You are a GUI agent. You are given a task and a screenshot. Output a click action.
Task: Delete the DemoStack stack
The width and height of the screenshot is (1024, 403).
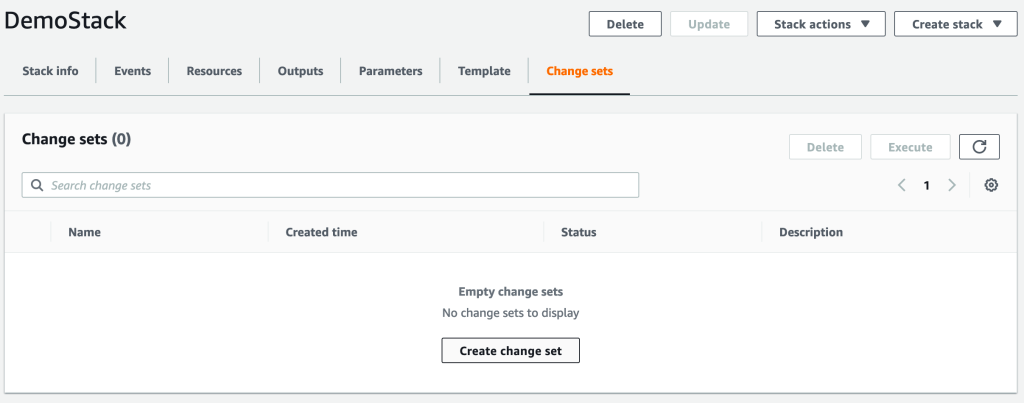625,24
